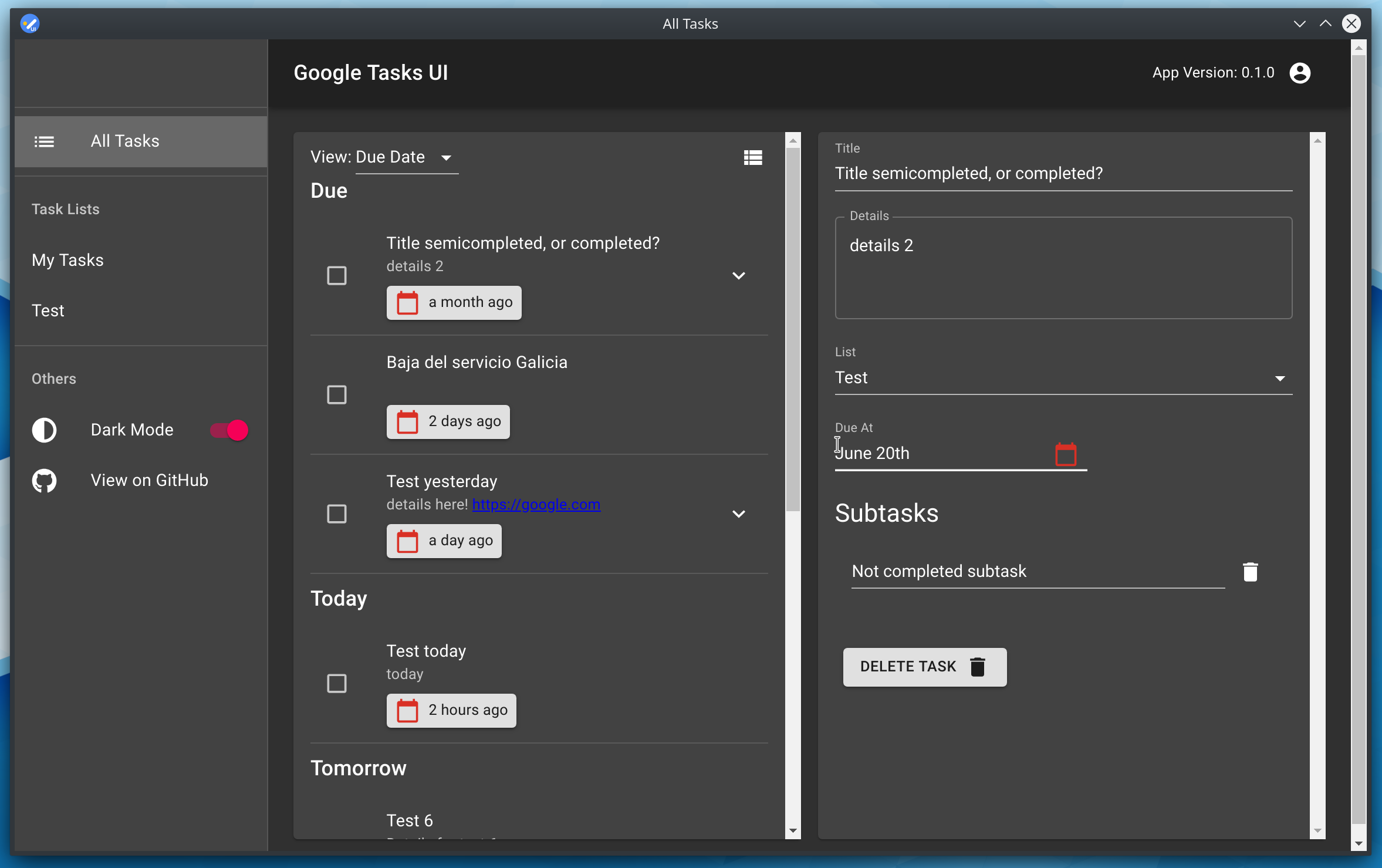Screen dimensions: 1382x868
Task: Check the 'Baja del servicio Galicia' checkbox
Action: [x=337, y=394]
